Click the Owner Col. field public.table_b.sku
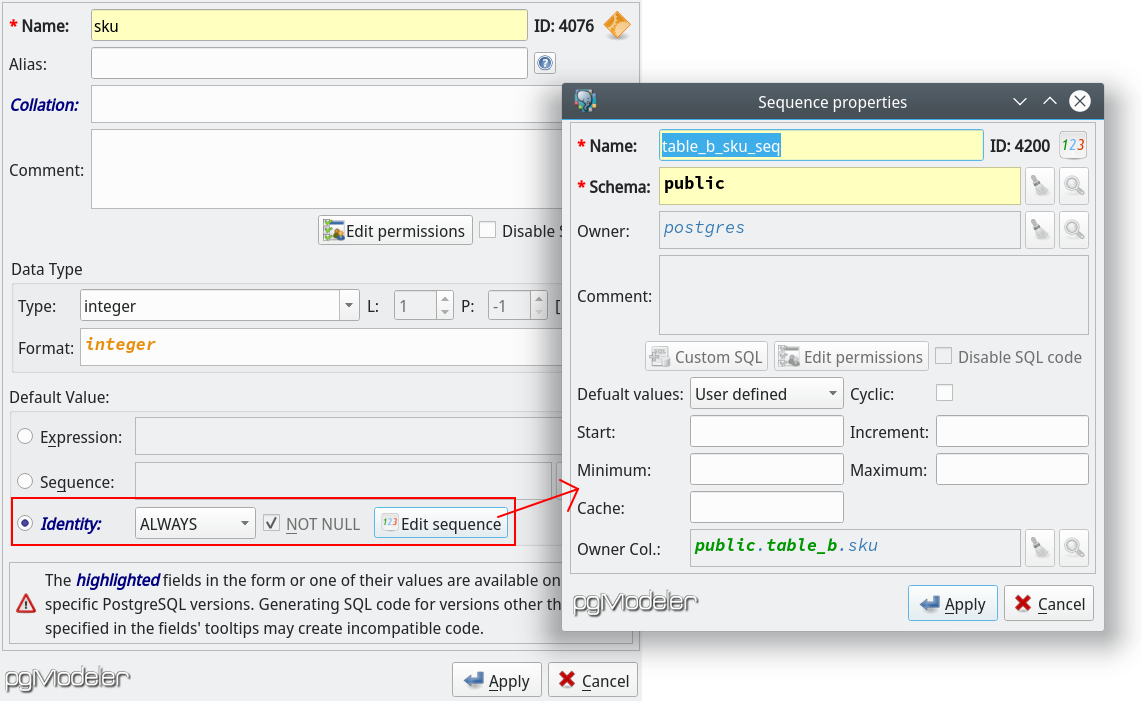Viewport: 1142px width, 701px height. (855, 548)
